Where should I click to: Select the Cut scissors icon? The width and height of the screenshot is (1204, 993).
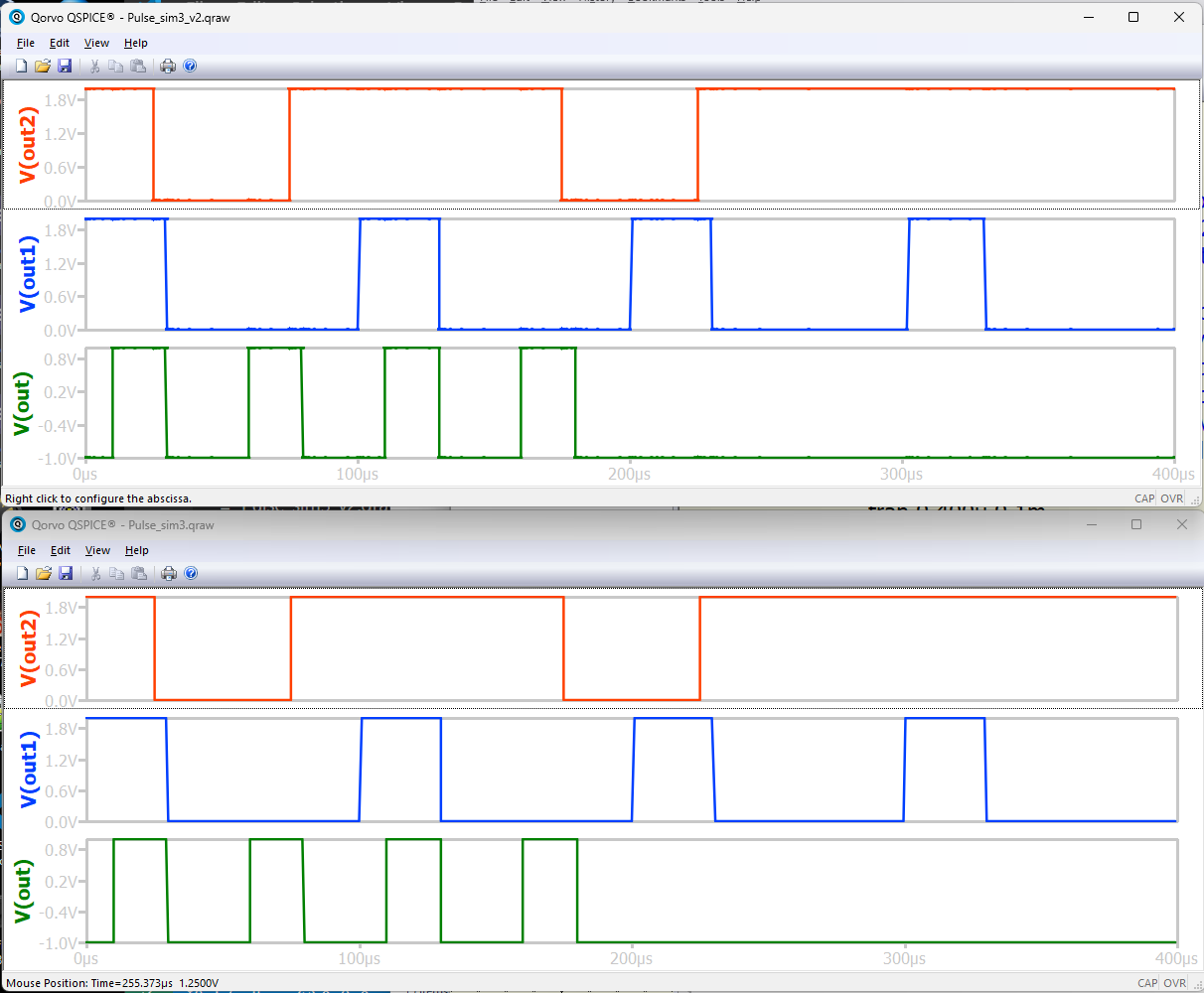click(94, 66)
